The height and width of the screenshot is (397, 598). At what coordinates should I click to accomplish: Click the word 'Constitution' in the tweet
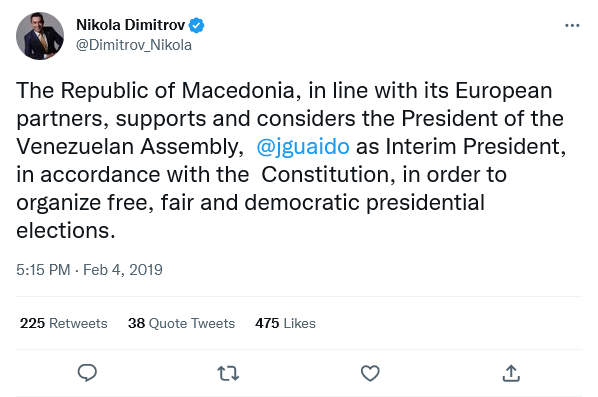tap(325, 175)
